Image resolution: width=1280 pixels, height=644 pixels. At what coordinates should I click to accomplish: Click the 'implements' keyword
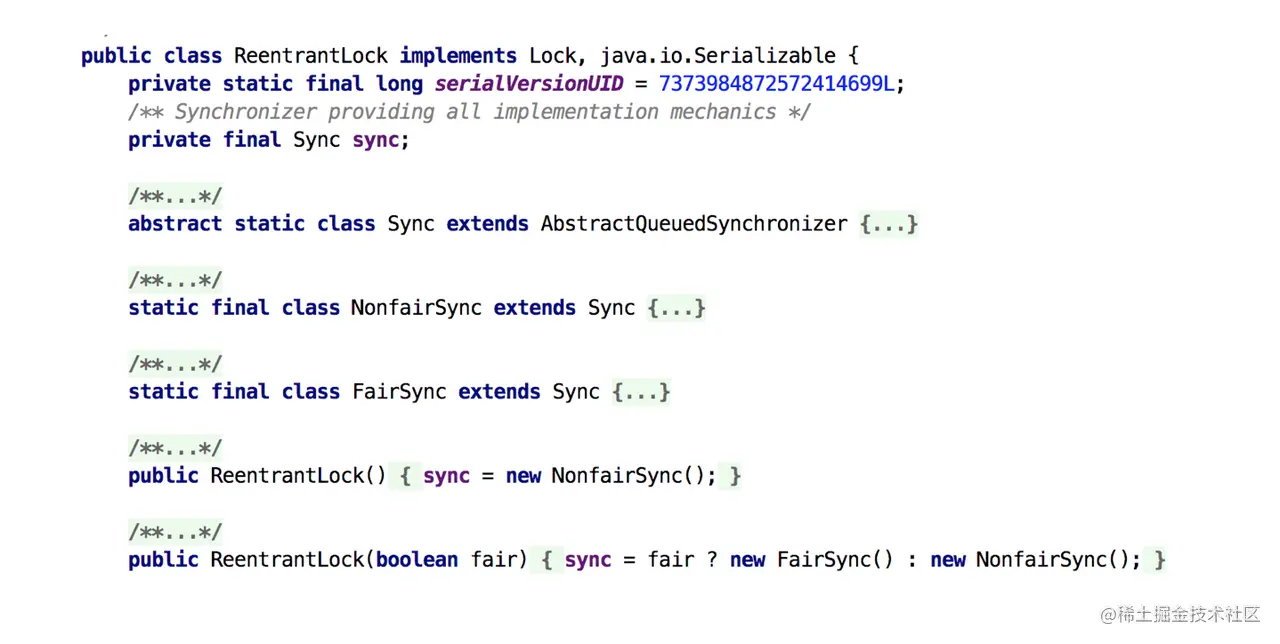(x=458, y=56)
